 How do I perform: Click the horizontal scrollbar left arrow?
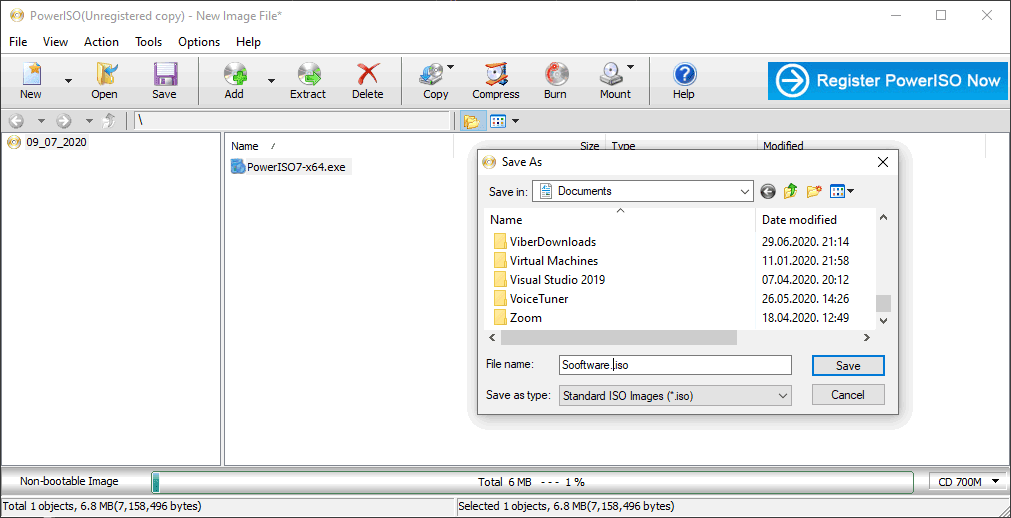tap(493, 337)
